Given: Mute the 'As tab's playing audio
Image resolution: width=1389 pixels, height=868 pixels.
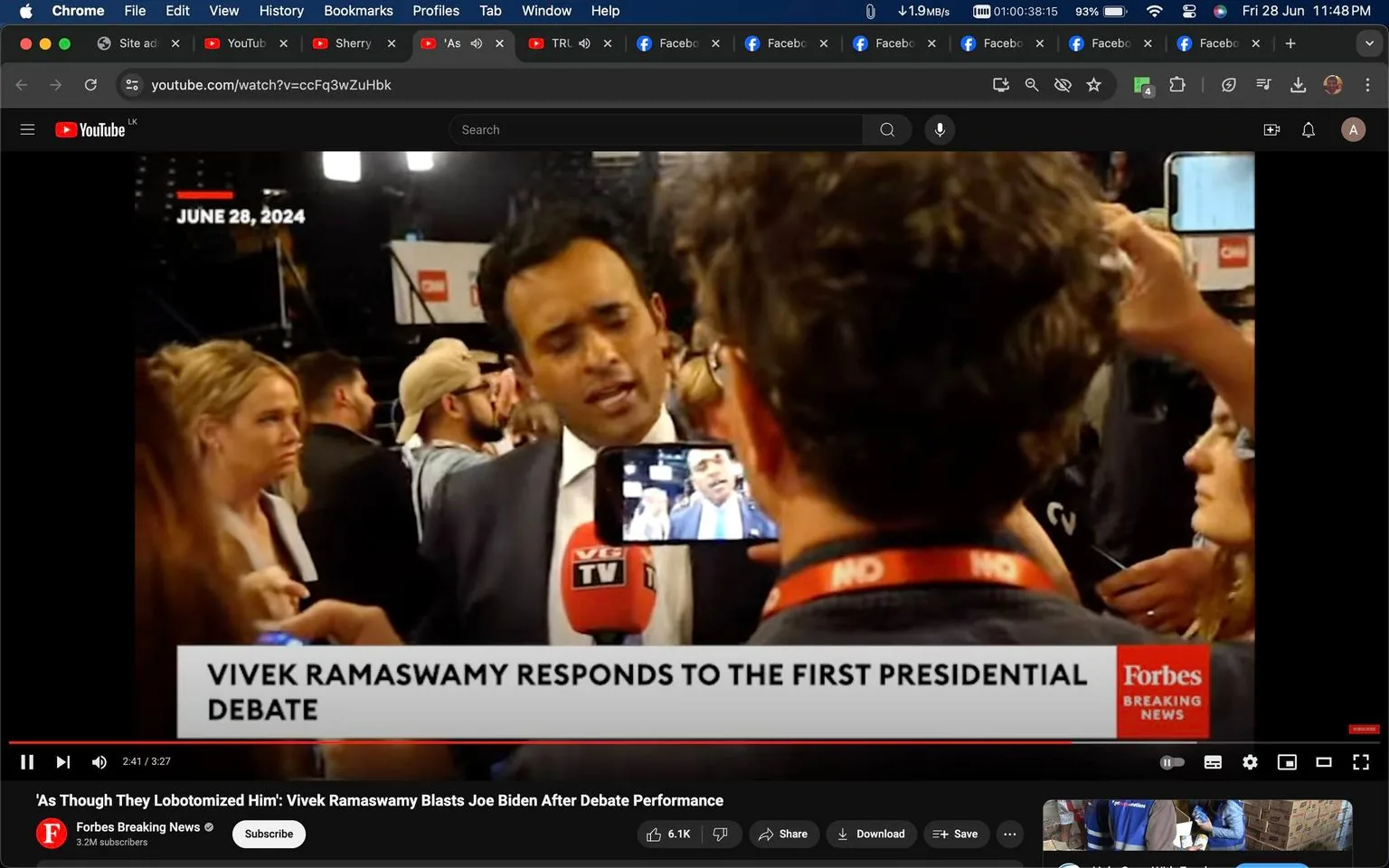Looking at the screenshot, I should click(477, 42).
